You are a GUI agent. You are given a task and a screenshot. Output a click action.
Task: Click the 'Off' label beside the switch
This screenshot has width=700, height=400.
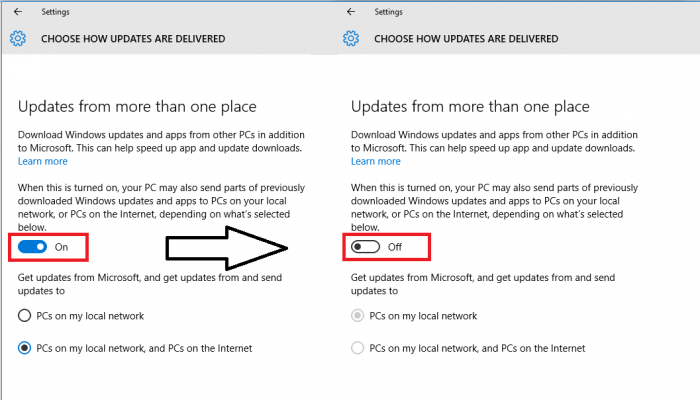coord(394,246)
